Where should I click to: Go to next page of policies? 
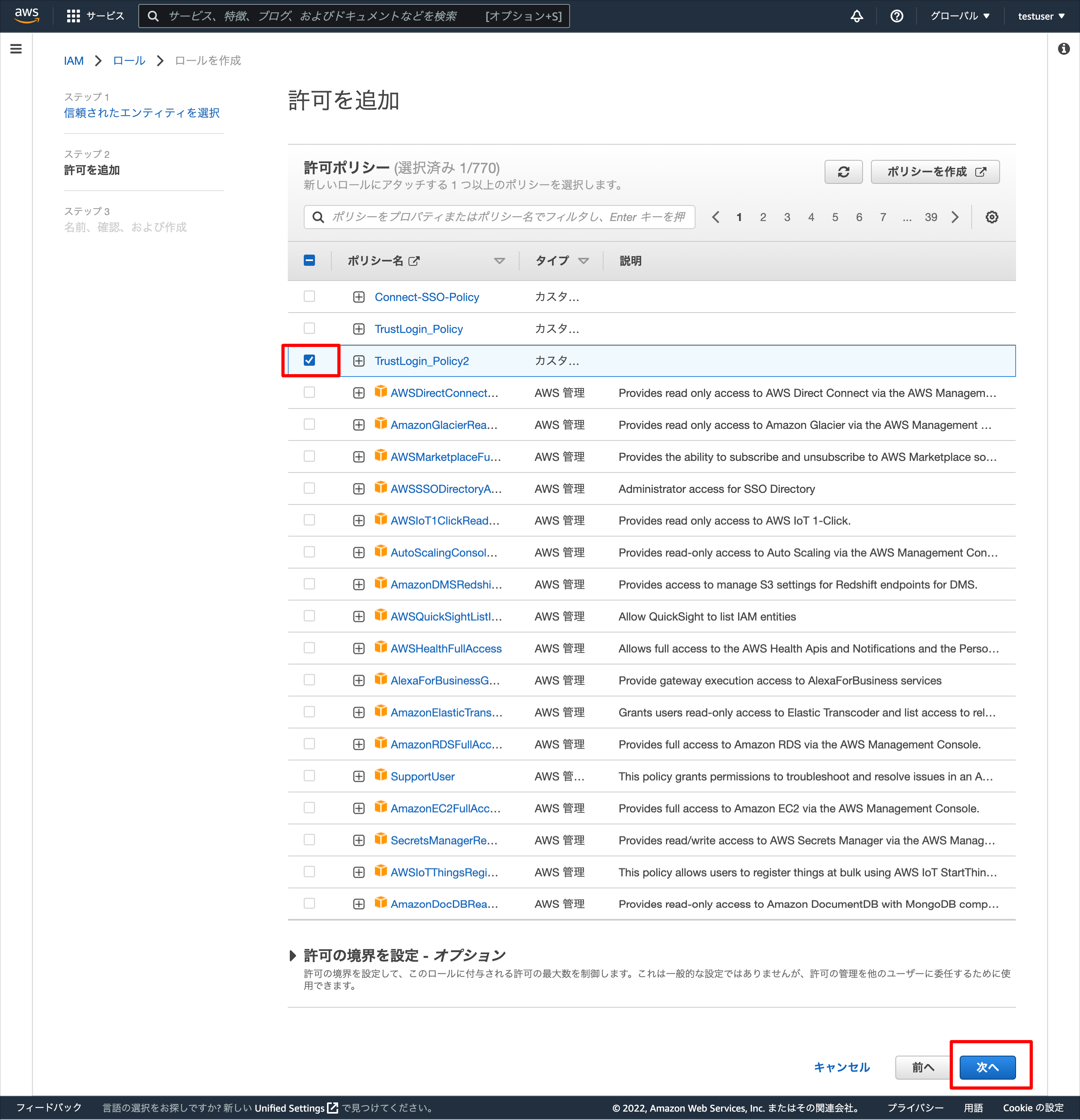955,217
